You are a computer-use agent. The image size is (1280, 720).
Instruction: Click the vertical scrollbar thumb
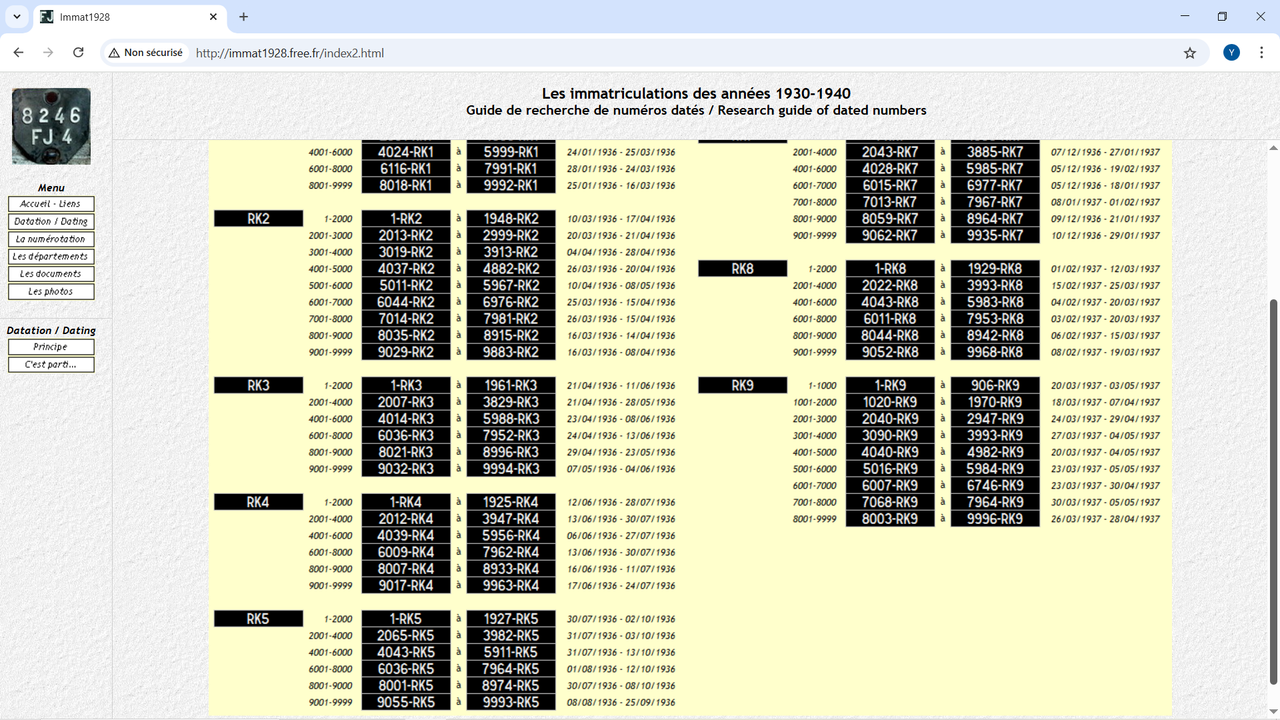(x=1273, y=492)
